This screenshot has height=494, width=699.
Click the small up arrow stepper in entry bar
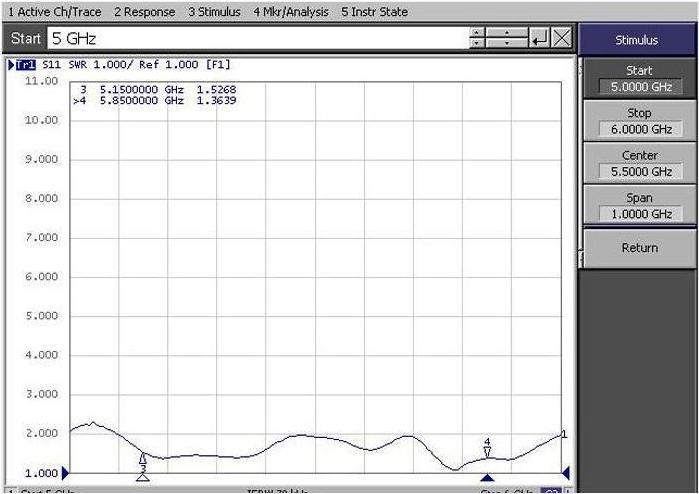click(477, 33)
